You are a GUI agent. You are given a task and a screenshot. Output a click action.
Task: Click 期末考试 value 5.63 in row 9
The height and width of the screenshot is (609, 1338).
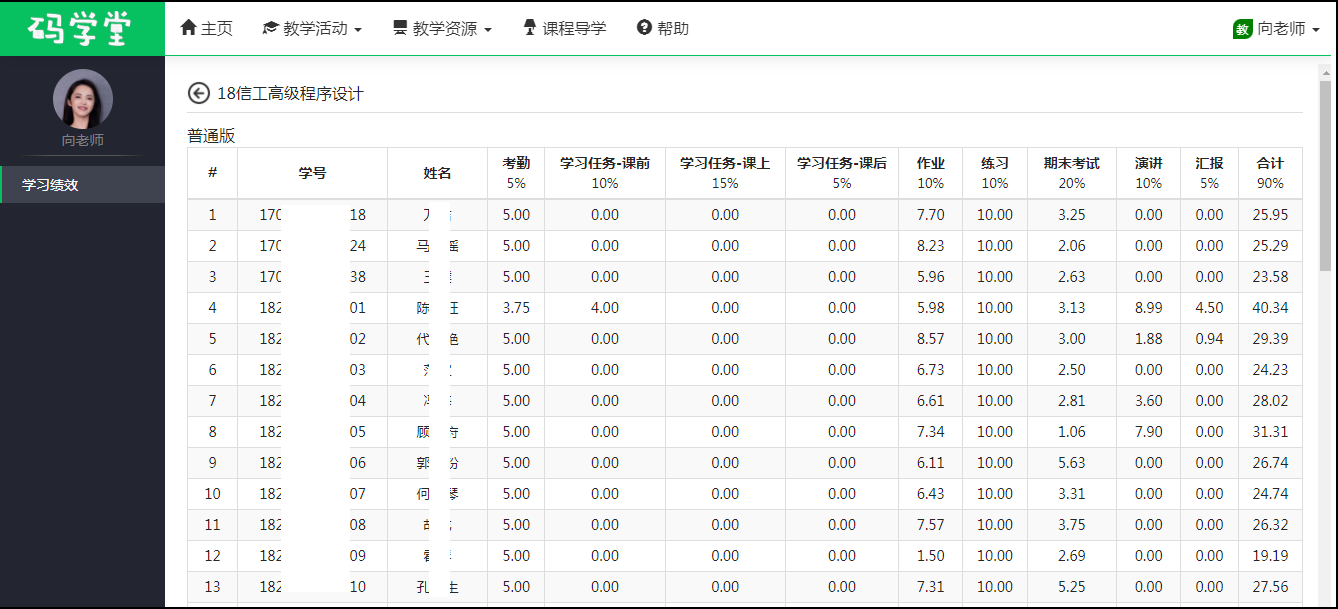click(1072, 463)
